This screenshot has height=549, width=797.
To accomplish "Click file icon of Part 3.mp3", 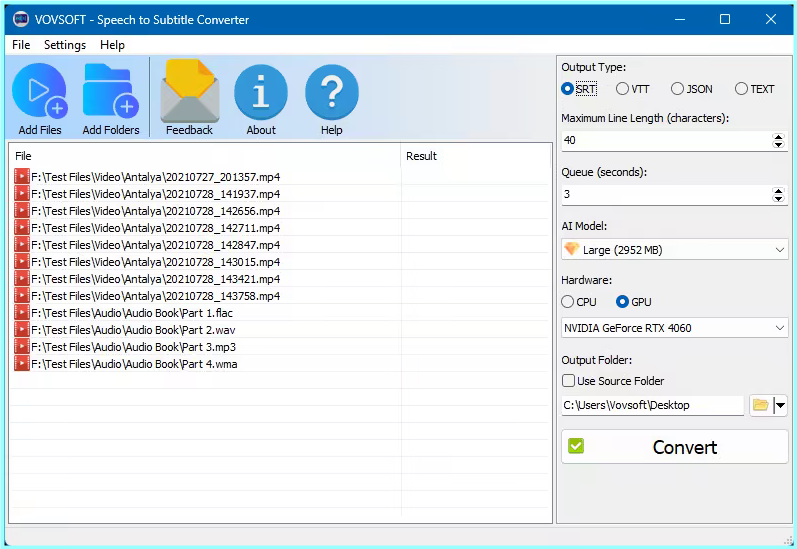I will (22, 347).
